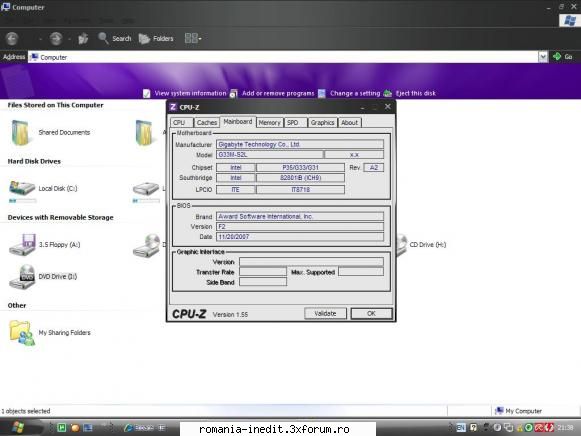Screen dimensions: 581x436
Task: Click the taskbar clock showing 21:38
Action: click(565, 427)
